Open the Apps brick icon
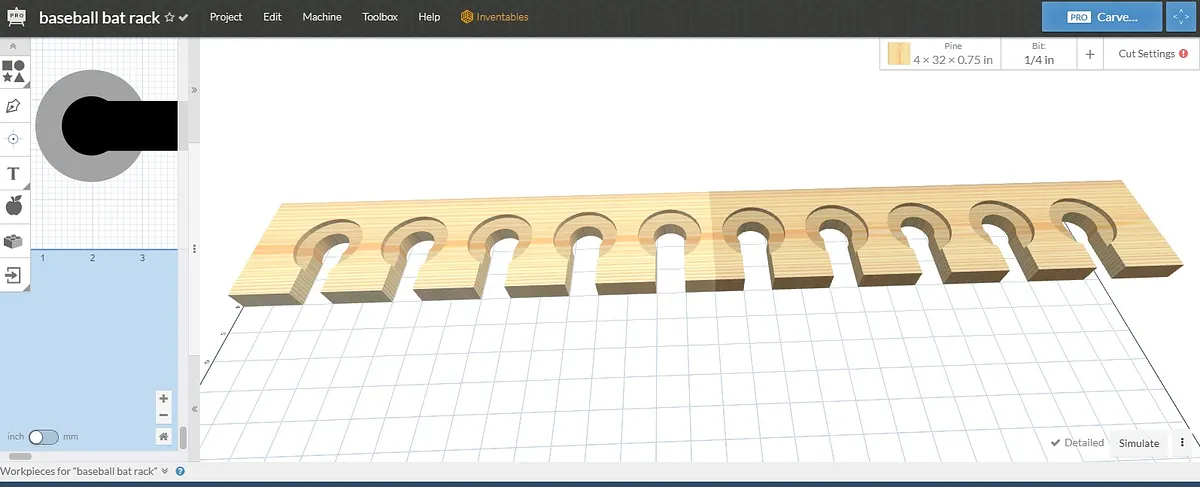 (14, 241)
